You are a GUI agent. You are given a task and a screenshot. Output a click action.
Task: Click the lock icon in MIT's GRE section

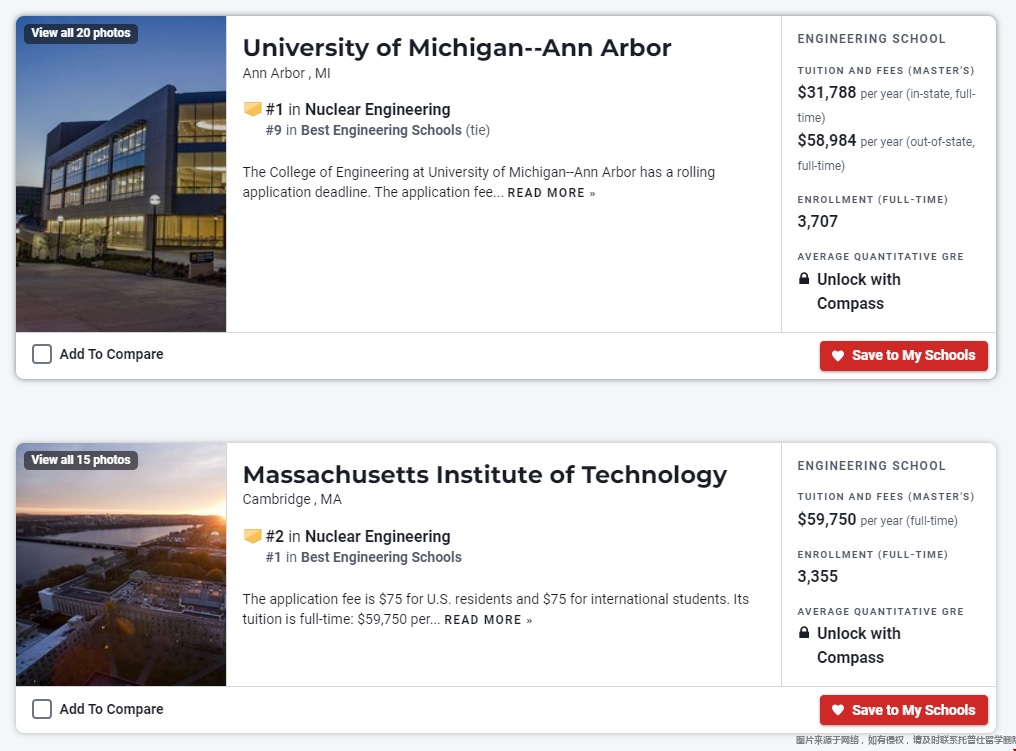click(804, 632)
